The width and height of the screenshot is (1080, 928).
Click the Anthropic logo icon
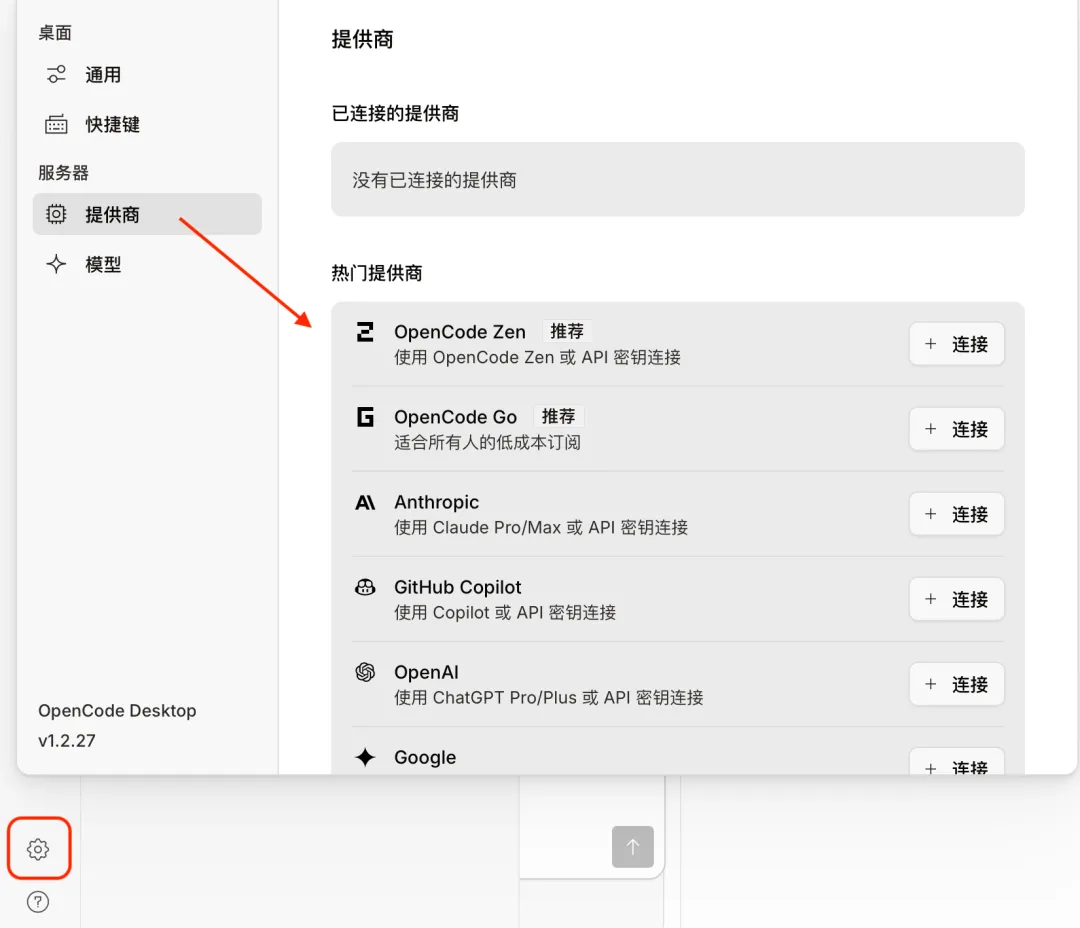[365, 502]
